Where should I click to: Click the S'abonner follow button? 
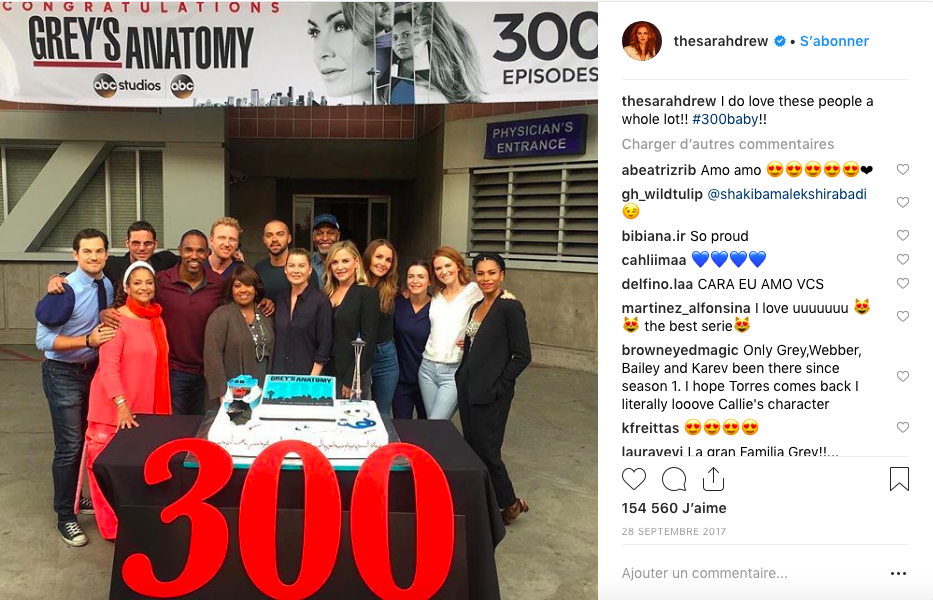point(834,41)
